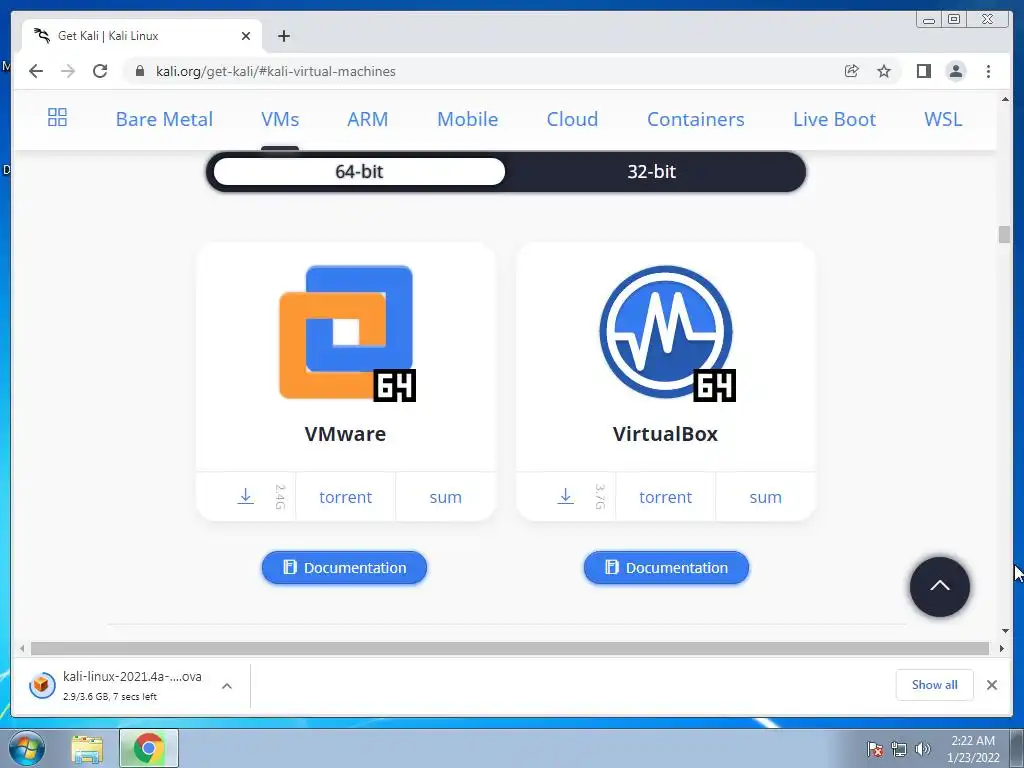
Task: Click the scrollbar up arrow
Action: [1005, 99]
